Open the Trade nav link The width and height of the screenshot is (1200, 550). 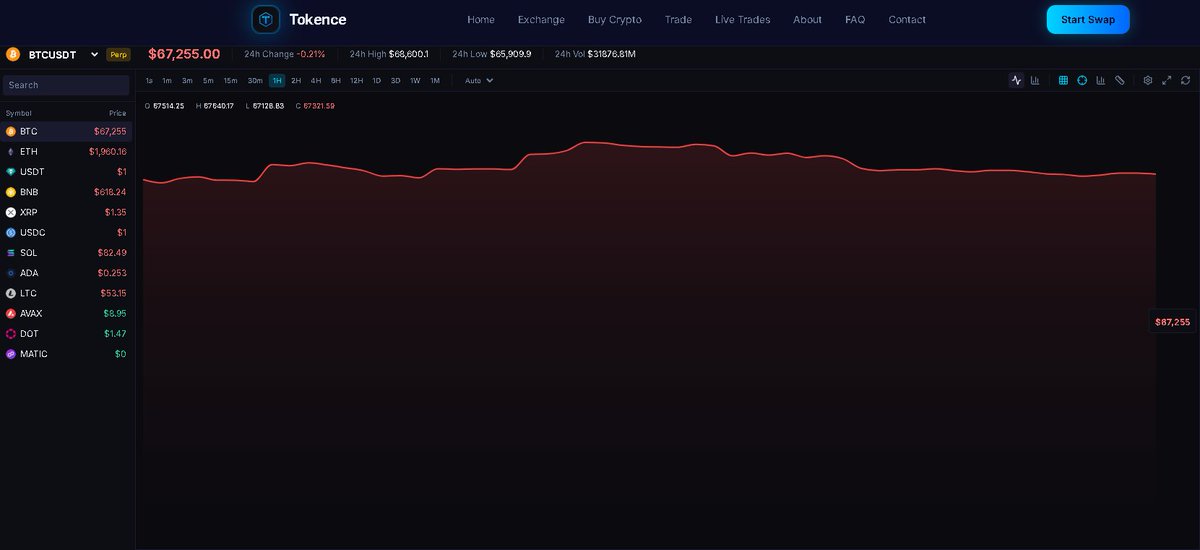678,20
